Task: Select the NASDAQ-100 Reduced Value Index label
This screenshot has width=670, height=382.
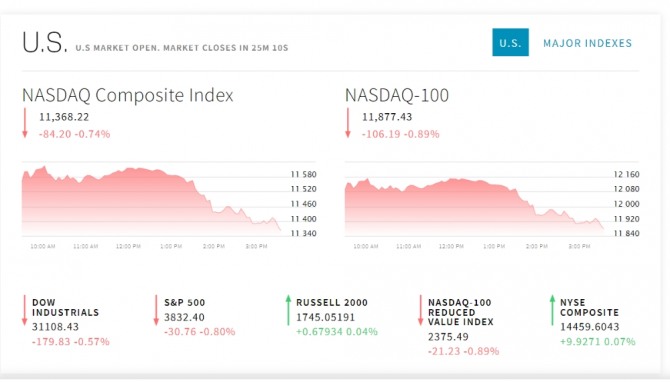Action: [461, 312]
